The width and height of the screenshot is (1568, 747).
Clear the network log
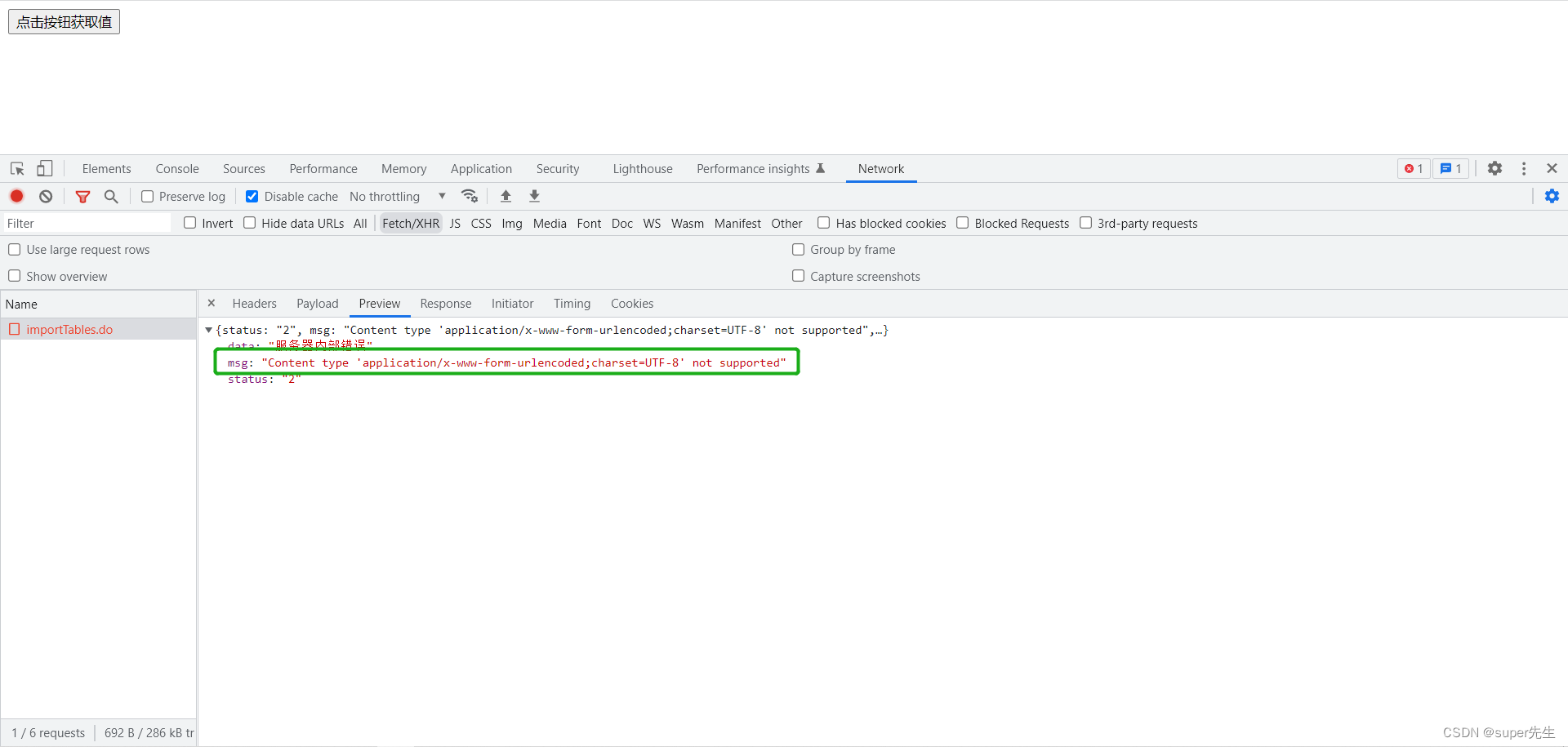(x=46, y=196)
